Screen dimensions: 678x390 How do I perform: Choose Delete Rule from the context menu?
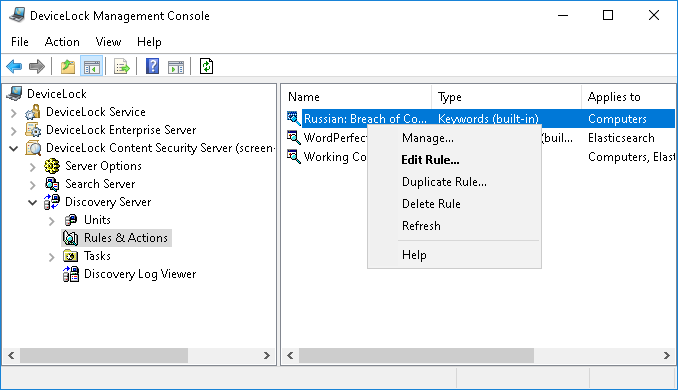pos(431,204)
